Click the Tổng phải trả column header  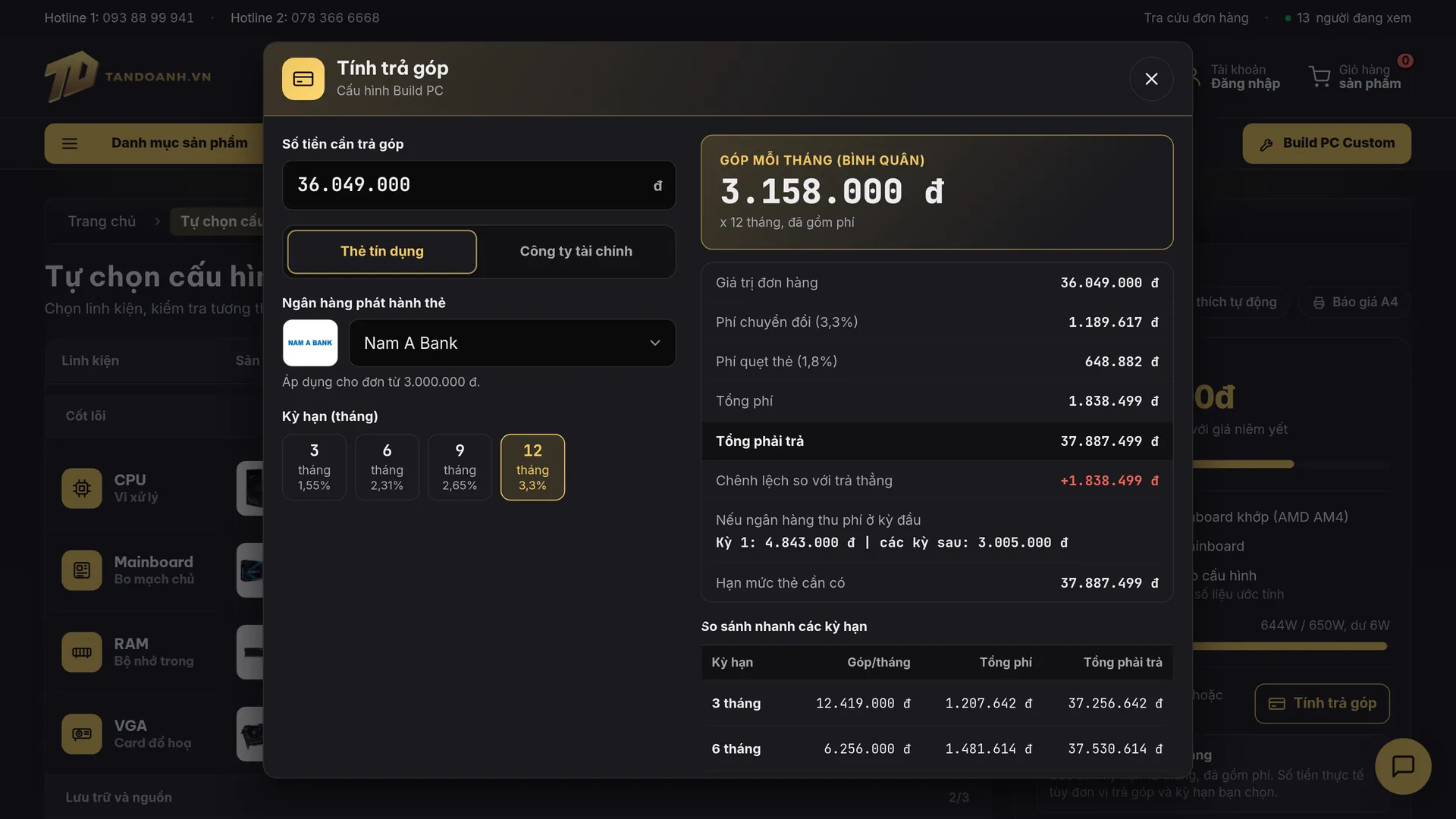[1122, 662]
